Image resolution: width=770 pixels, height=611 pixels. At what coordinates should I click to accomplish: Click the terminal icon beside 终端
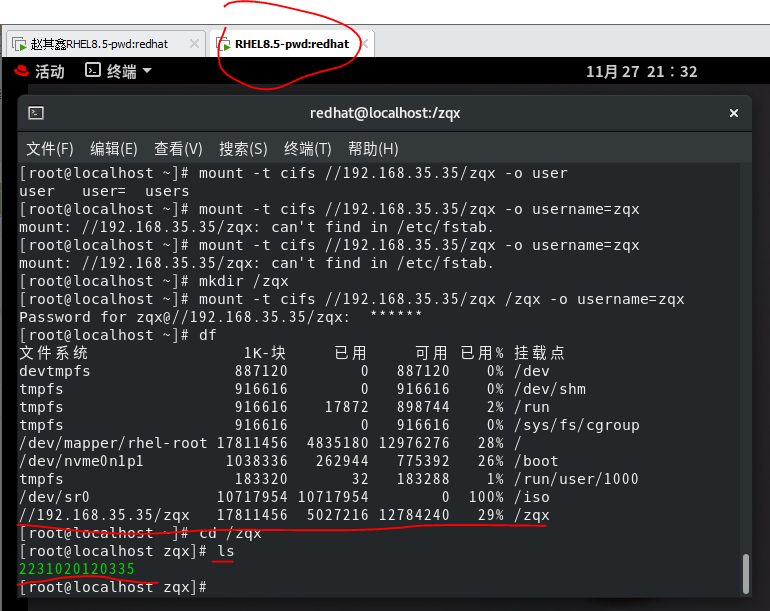pyautogui.click(x=93, y=70)
